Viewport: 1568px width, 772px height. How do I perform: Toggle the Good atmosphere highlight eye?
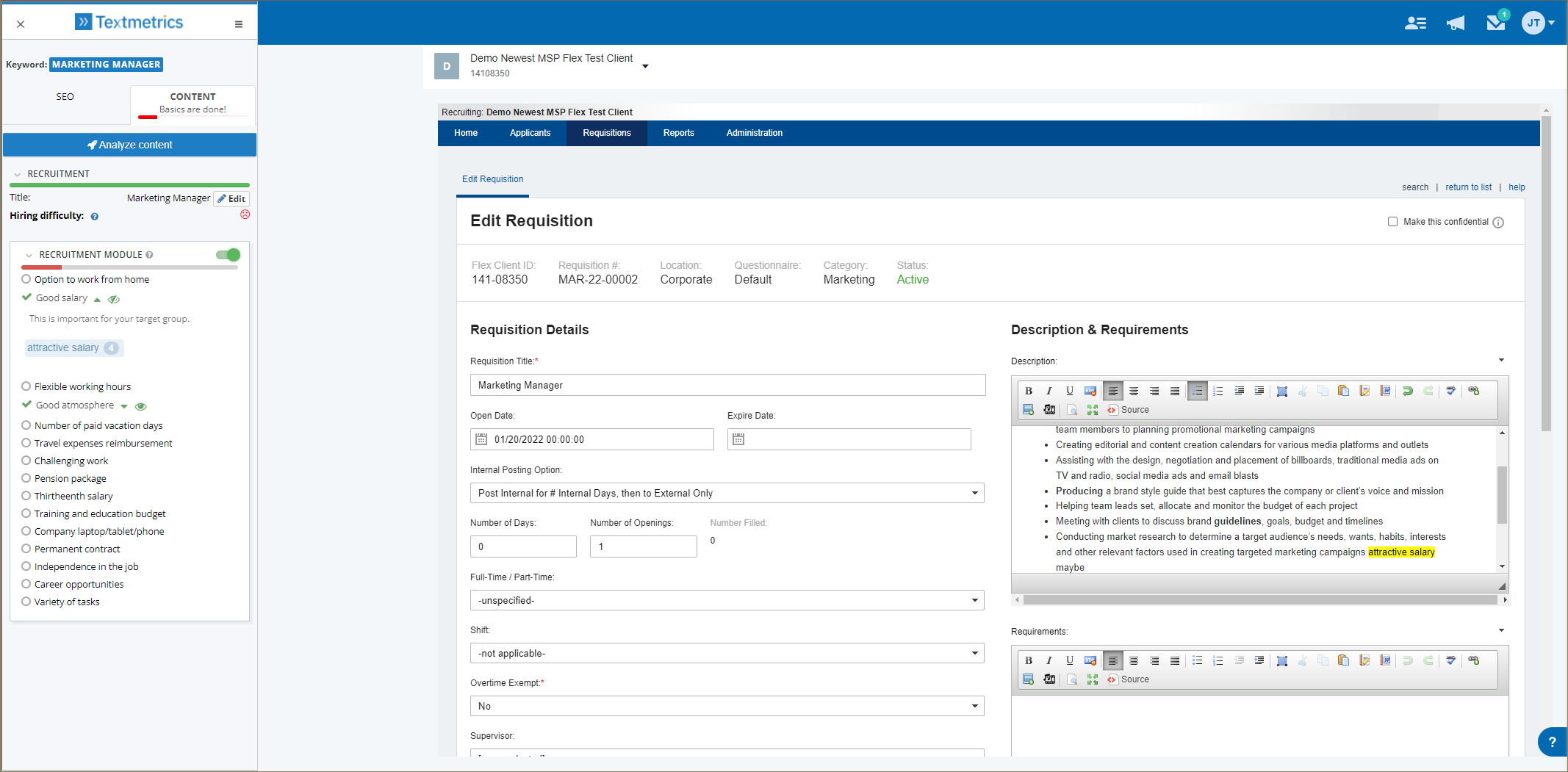[x=141, y=406]
